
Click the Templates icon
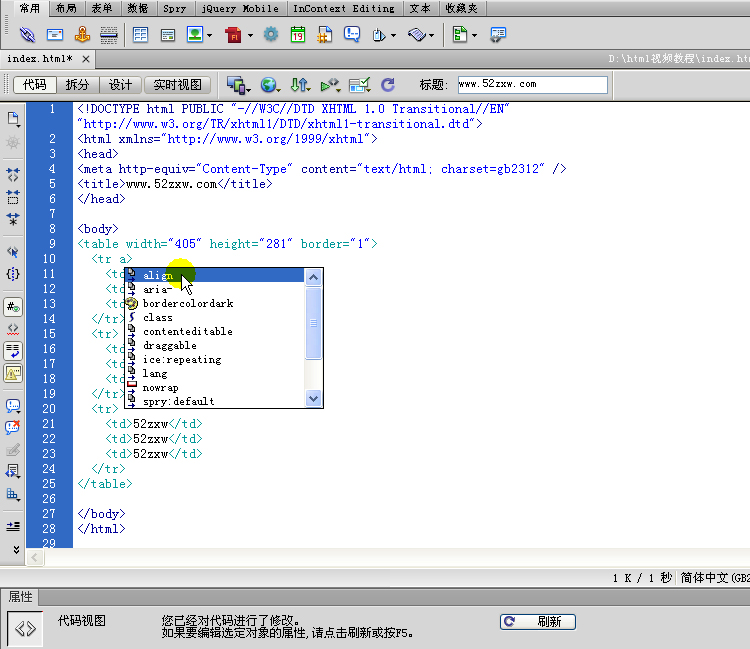click(x=460, y=34)
